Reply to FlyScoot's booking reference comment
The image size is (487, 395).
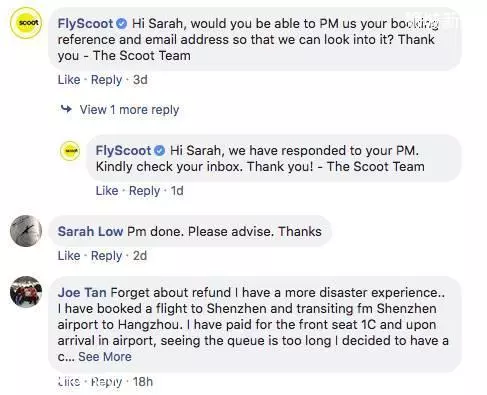(x=107, y=80)
